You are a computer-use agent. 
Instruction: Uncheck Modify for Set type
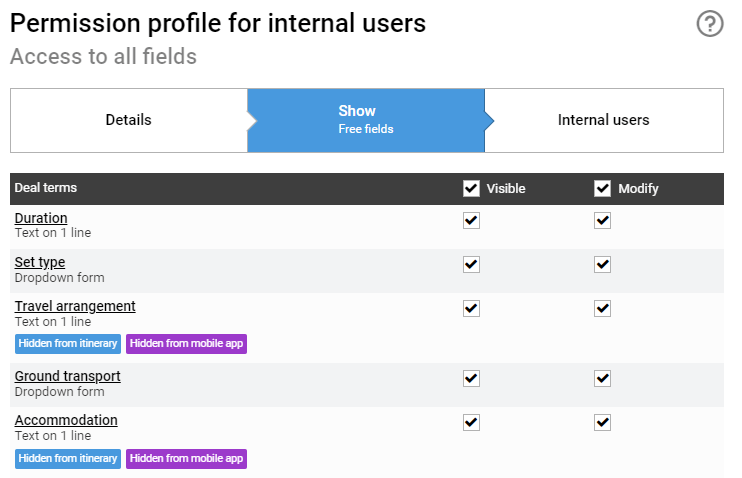click(x=602, y=265)
